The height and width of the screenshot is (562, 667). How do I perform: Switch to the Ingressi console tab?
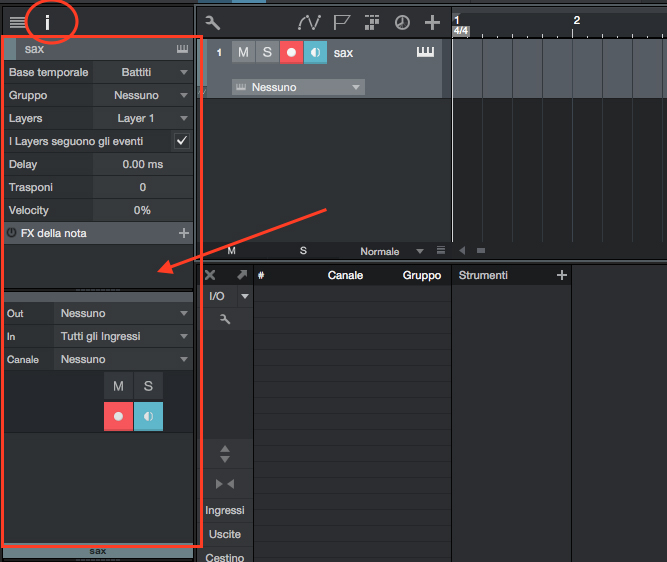224,510
